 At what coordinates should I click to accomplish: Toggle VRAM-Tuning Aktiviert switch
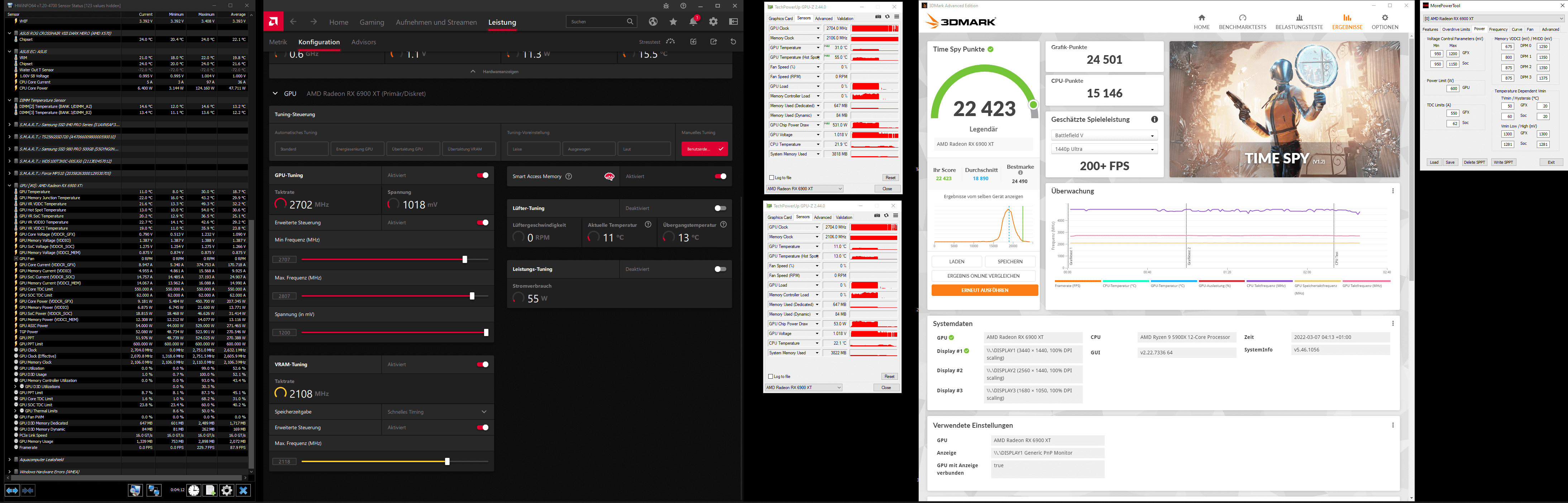click(483, 365)
